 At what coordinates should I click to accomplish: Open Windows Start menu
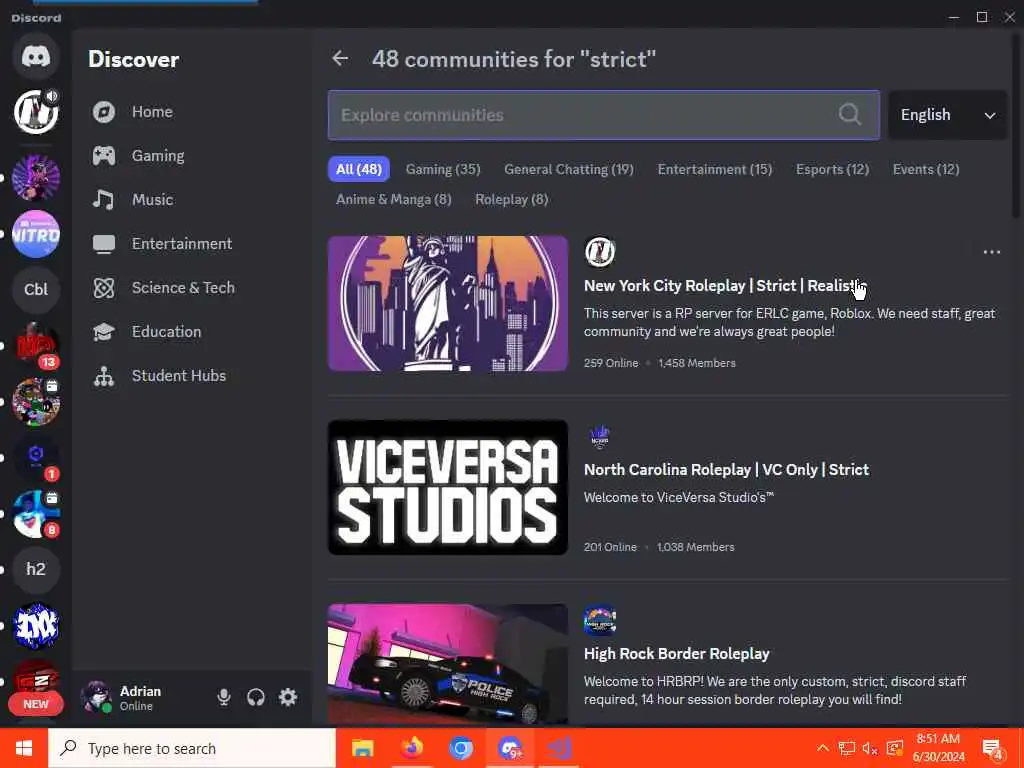(x=24, y=748)
